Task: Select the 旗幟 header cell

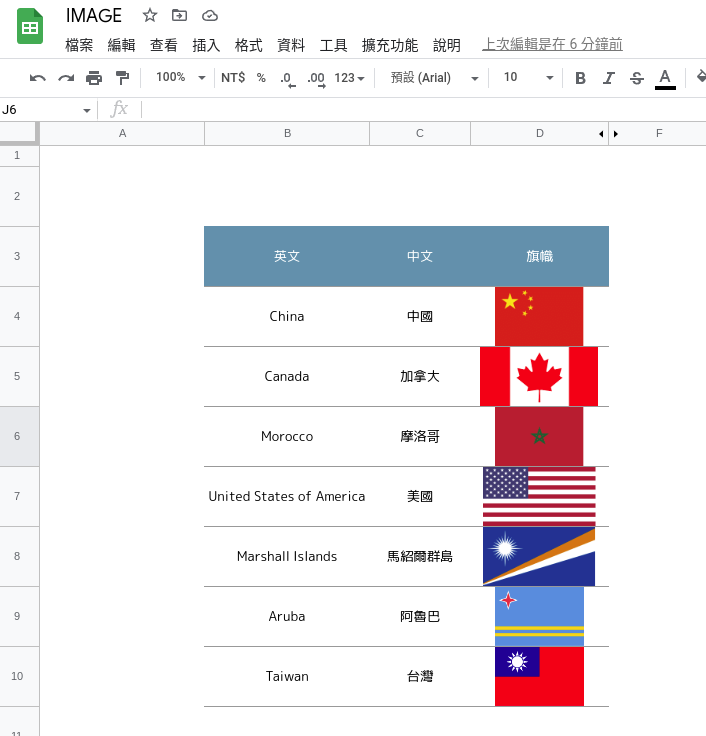Action: tap(540, 256)
